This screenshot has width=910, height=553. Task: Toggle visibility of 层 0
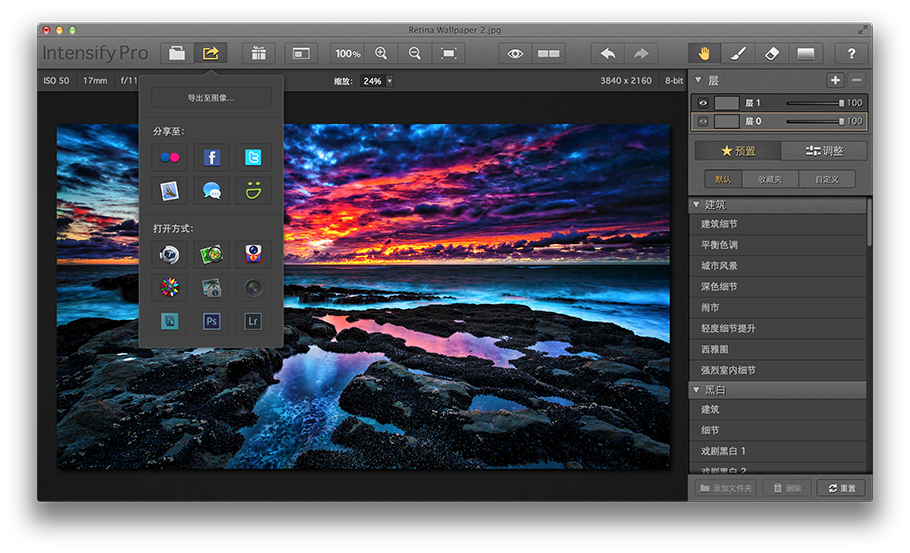point(703,121)
